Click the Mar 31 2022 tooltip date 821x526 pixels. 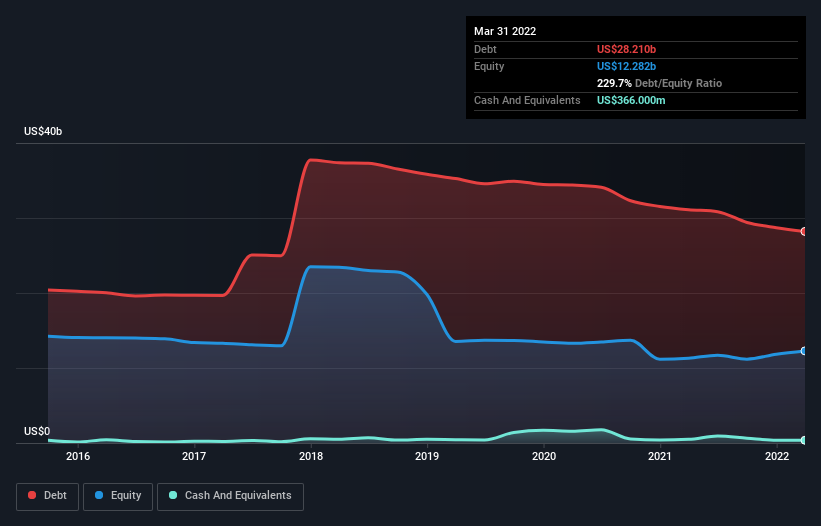(505, 31)
